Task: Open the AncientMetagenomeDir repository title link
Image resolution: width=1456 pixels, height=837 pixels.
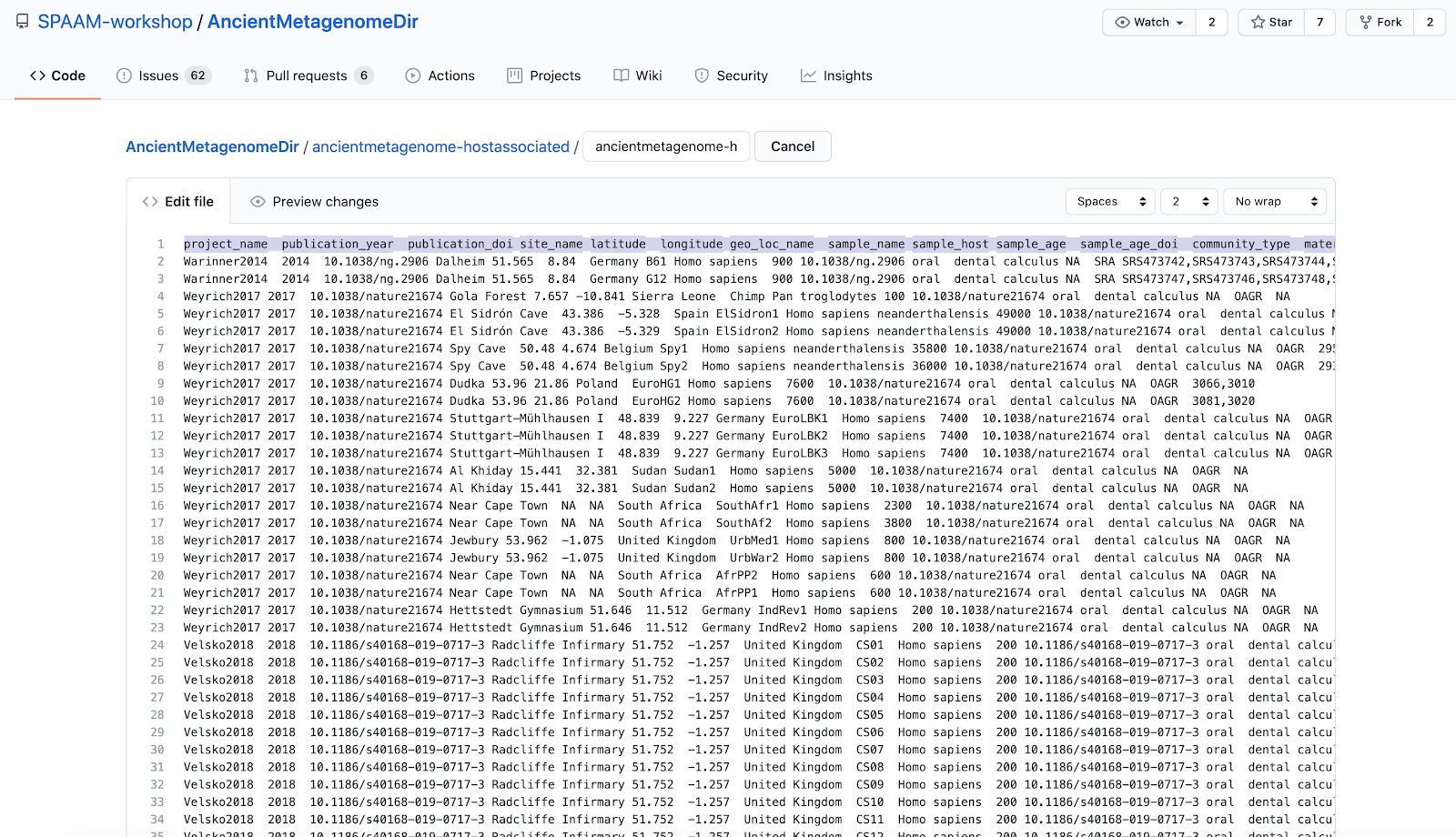Action: pyautogui.click(x=313, y=22)
